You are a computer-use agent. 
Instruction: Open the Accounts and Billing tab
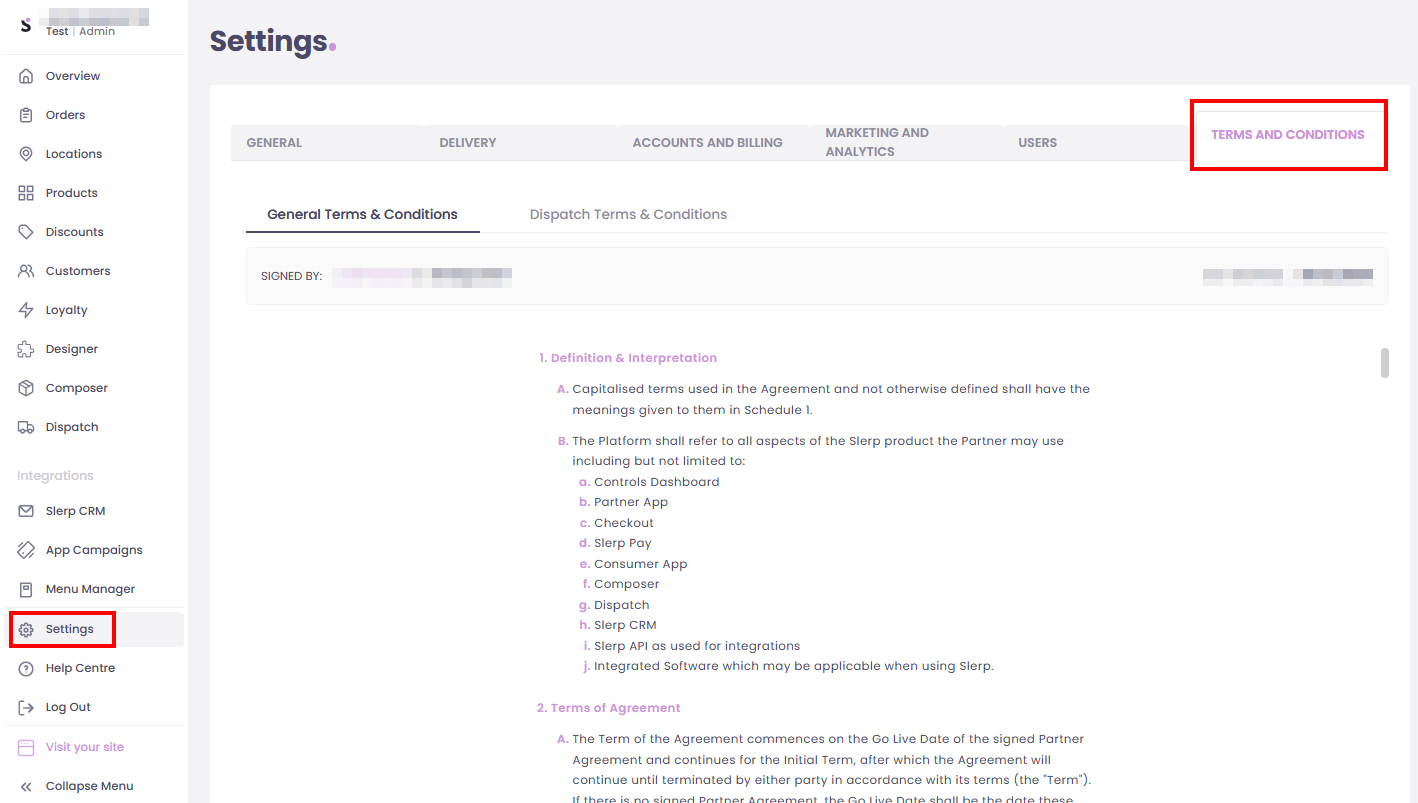[707, 143]
